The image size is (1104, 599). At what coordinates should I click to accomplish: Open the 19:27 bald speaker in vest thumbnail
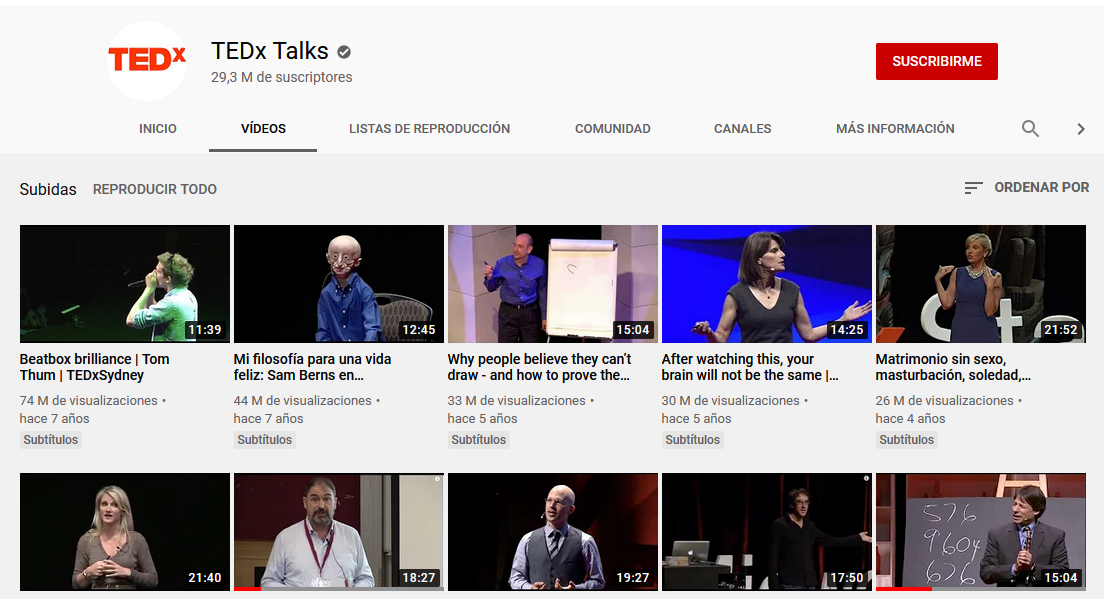(x=553, y=531)
